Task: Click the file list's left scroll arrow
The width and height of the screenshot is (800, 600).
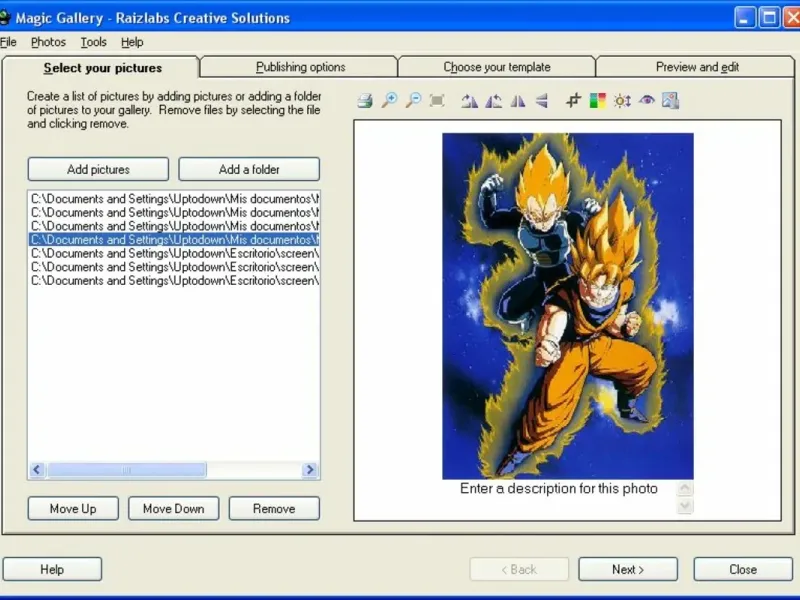Action: 37,469
